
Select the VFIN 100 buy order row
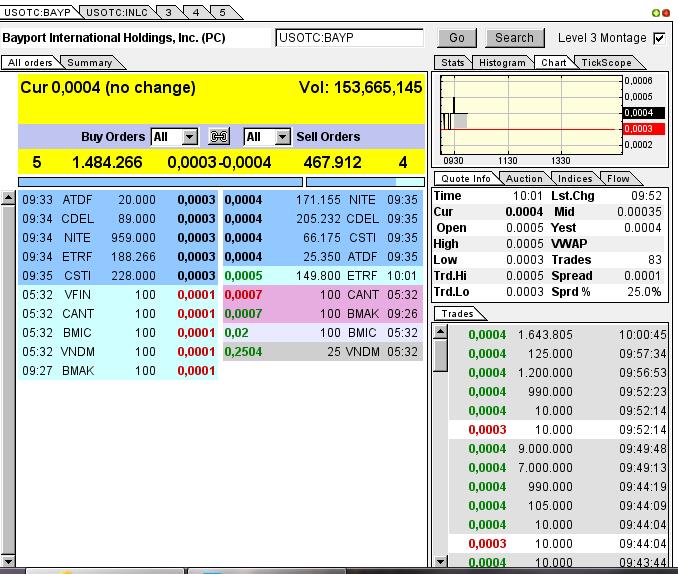[x=118, y=295]
